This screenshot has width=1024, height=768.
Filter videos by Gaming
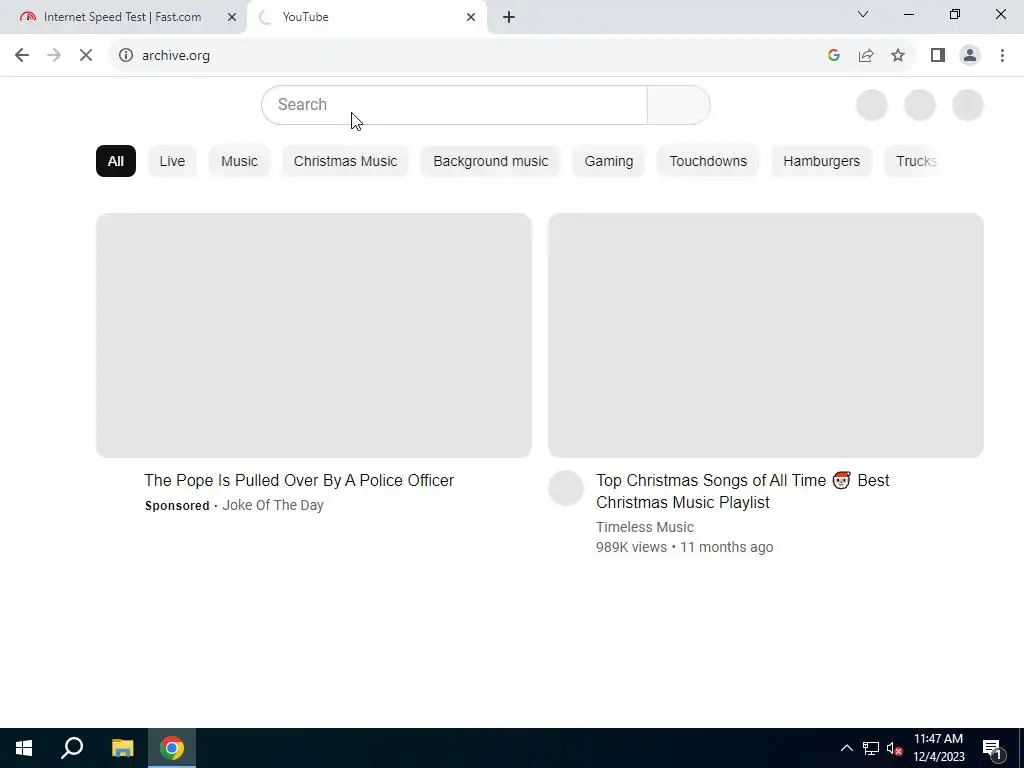609,161
